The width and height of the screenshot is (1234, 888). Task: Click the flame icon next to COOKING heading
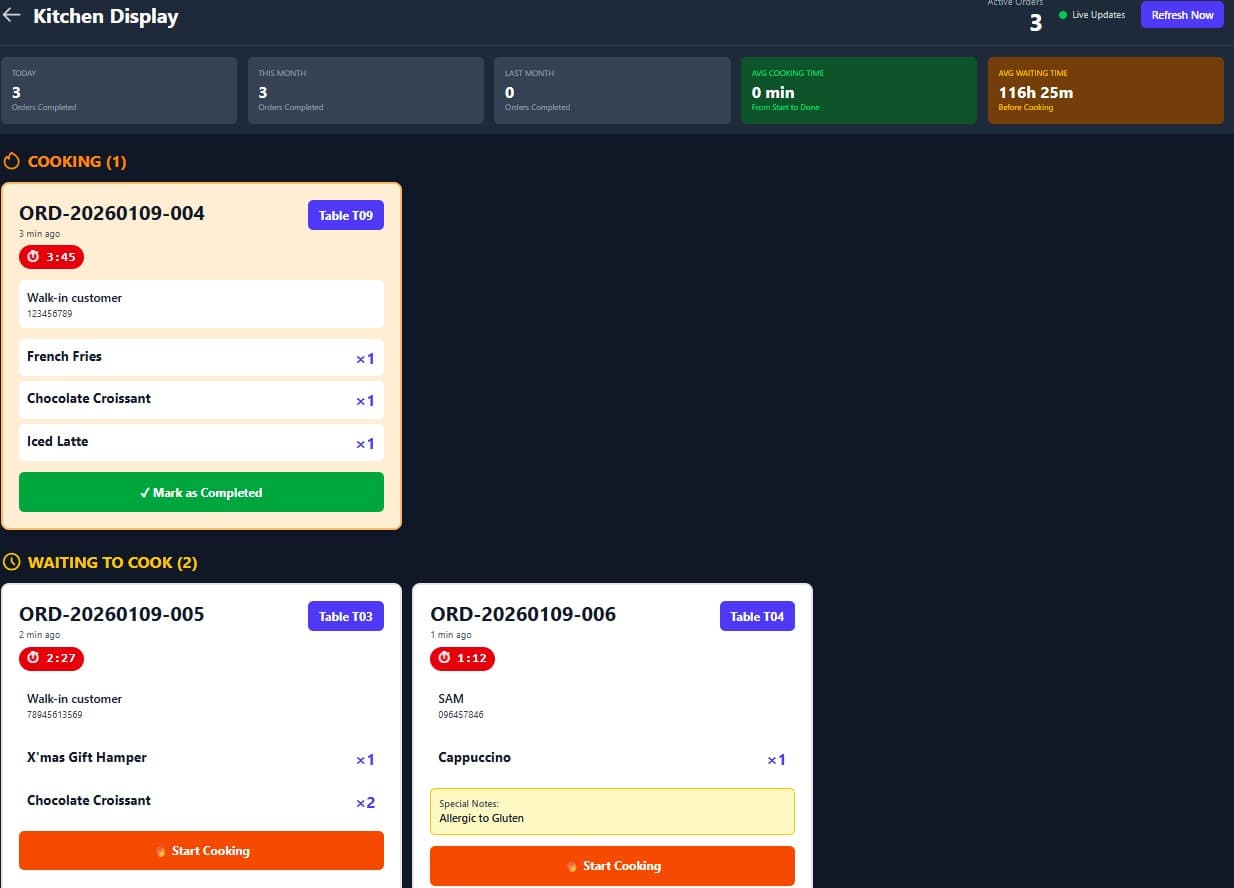(12, 161)
